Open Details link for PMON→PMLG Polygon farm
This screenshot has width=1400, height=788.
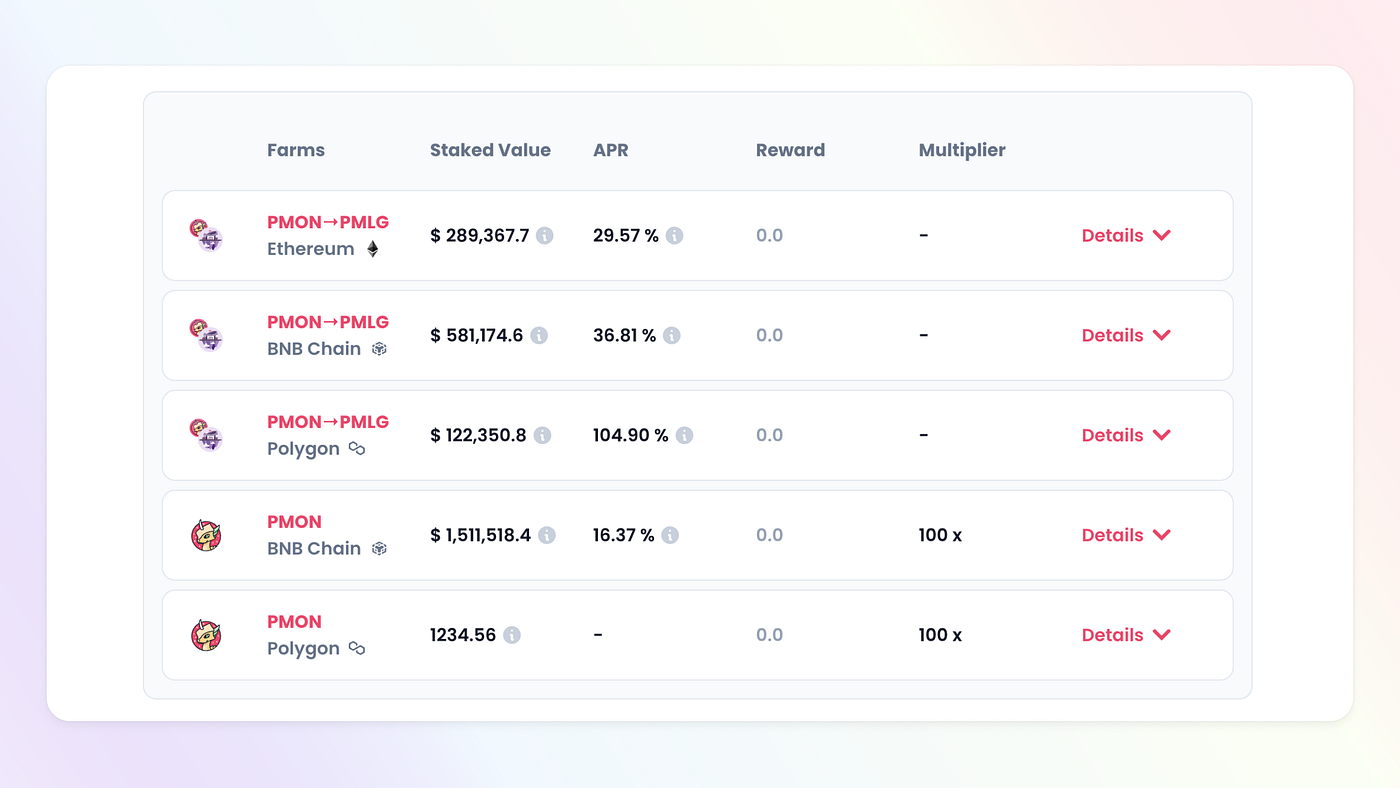pos(1112,436)
